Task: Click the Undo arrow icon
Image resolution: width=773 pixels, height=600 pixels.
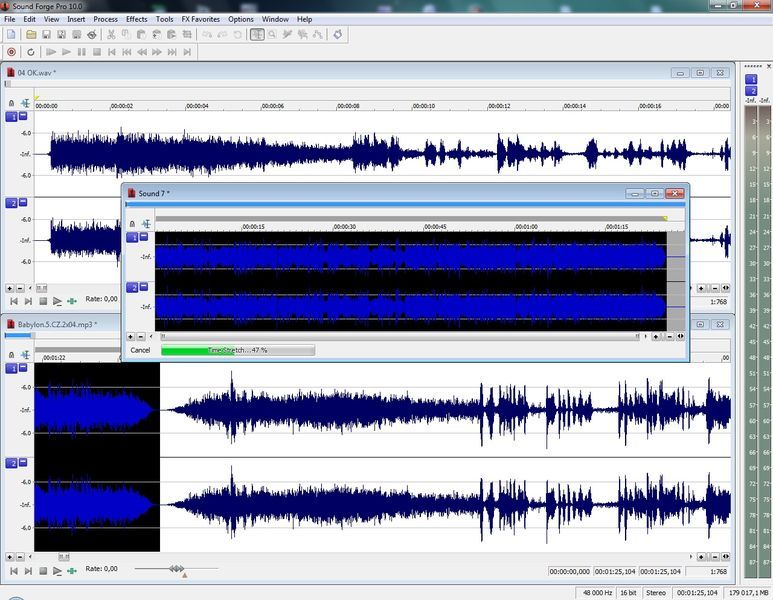Action: click(x=207, y=35)
